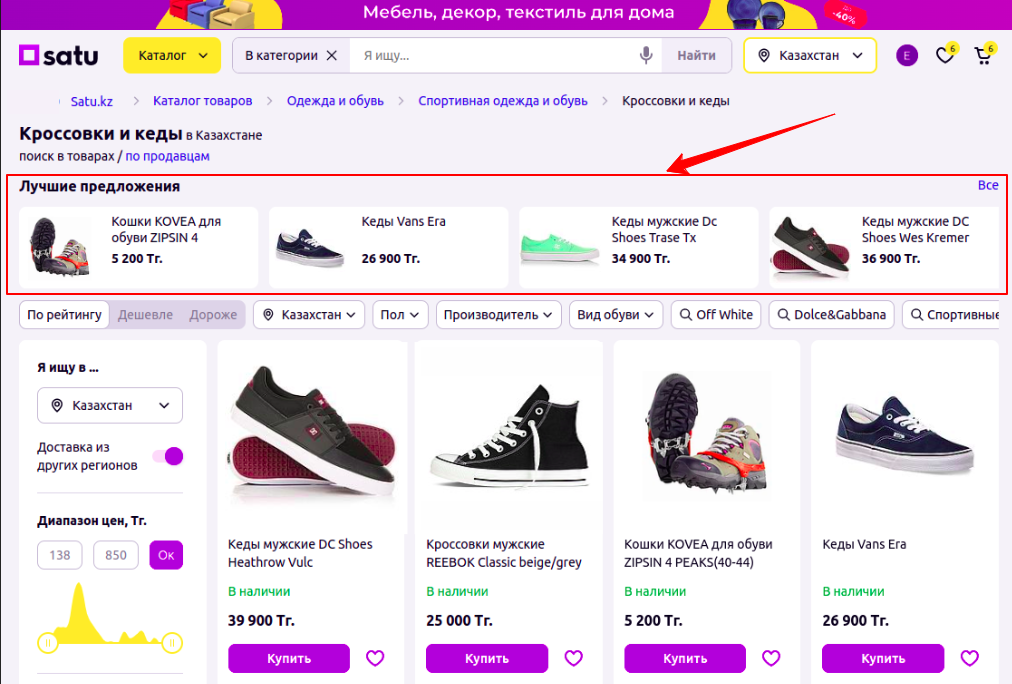
Task: Sort products by 'Дороже'
Action: point(213,315)
